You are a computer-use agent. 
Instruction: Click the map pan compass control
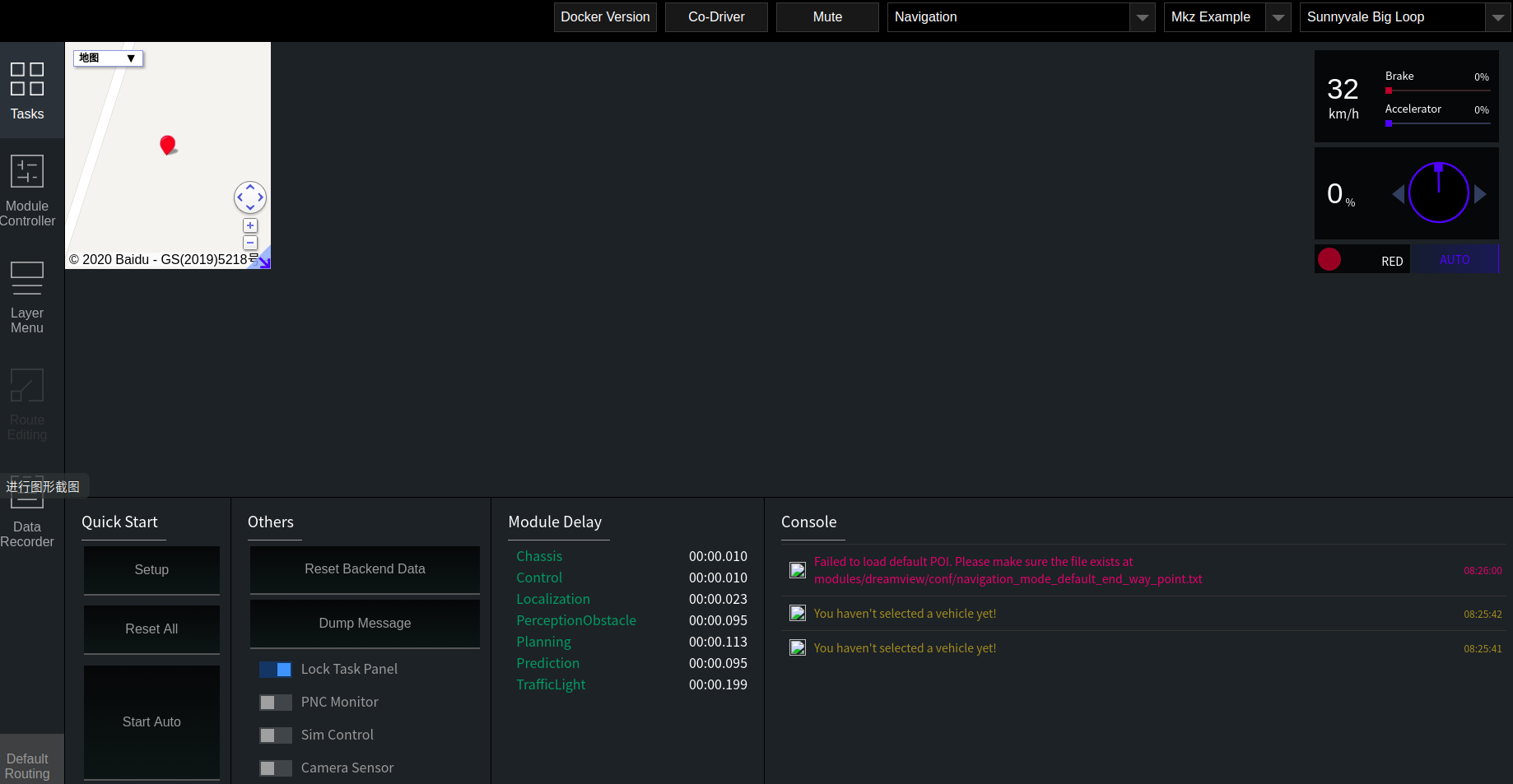(x=249, y=197)
